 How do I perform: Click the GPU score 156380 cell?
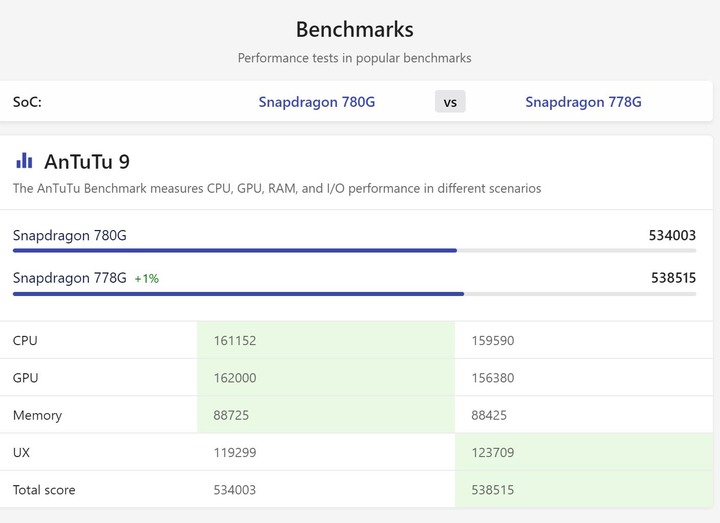492,378
